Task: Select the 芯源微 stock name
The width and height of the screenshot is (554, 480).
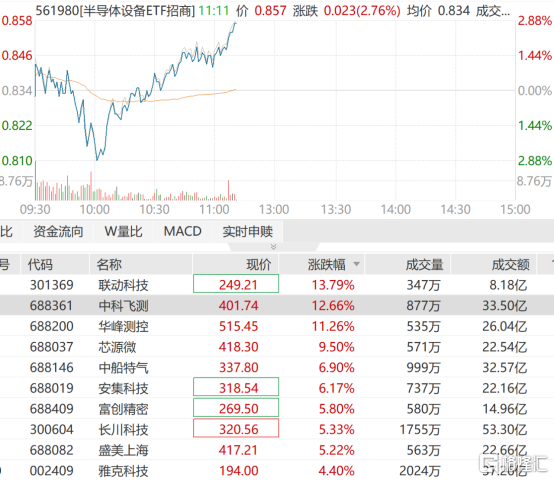Action: pyautogui.click(x=117, y=347)
